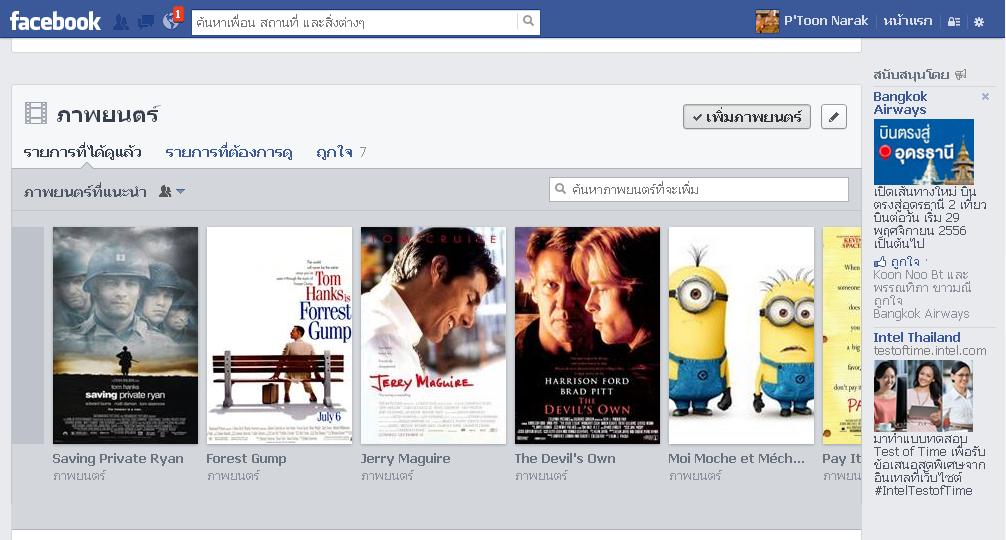
Task: Select Forrest Gump movie poster
Action: [x=279, y=335]
